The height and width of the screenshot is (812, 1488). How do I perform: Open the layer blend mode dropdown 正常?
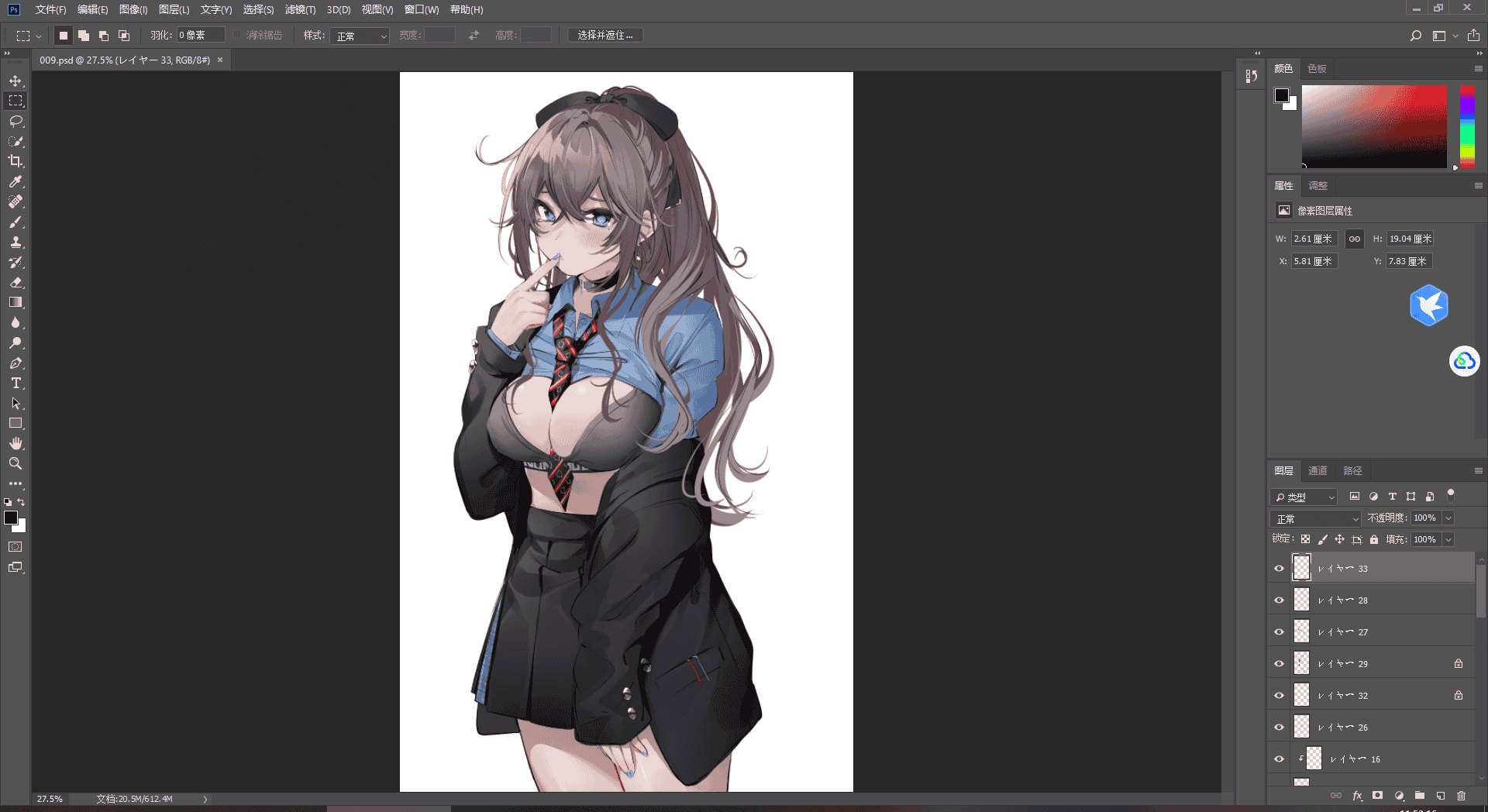click(1316, 518)
